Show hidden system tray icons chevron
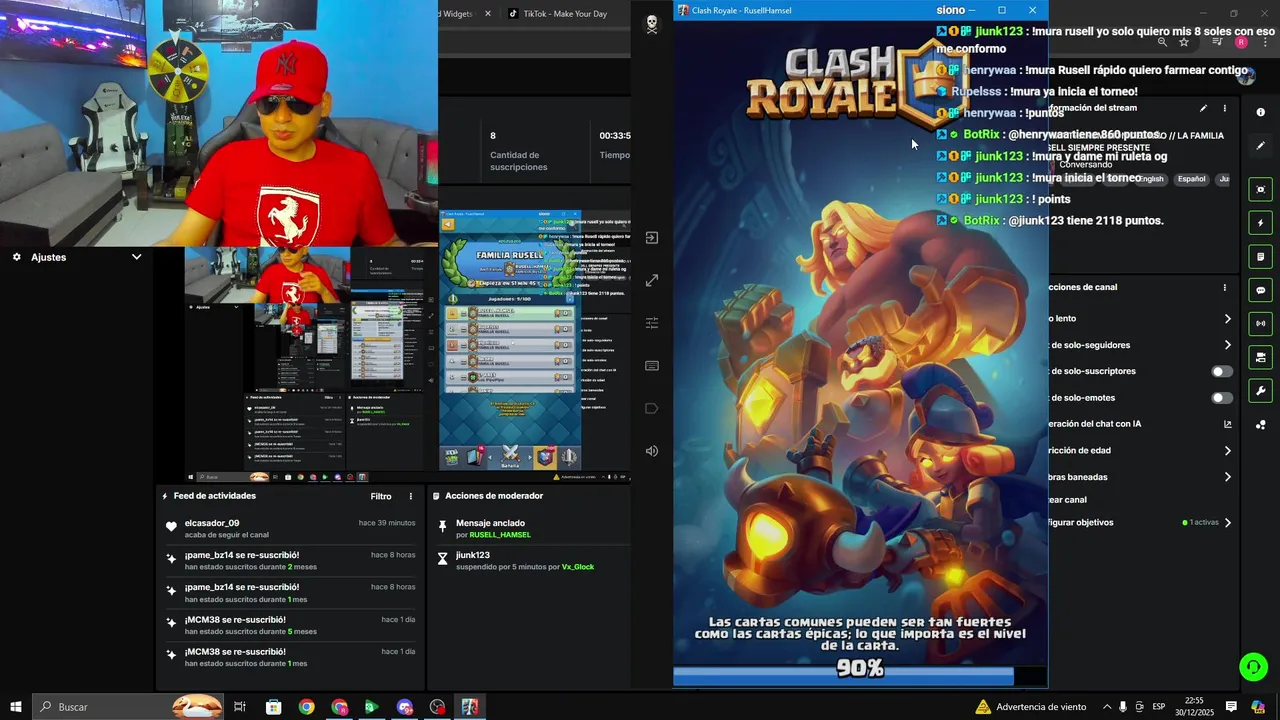This screenshot has height=720, width=1280. pyautogui.click(x=1106, y=707)
